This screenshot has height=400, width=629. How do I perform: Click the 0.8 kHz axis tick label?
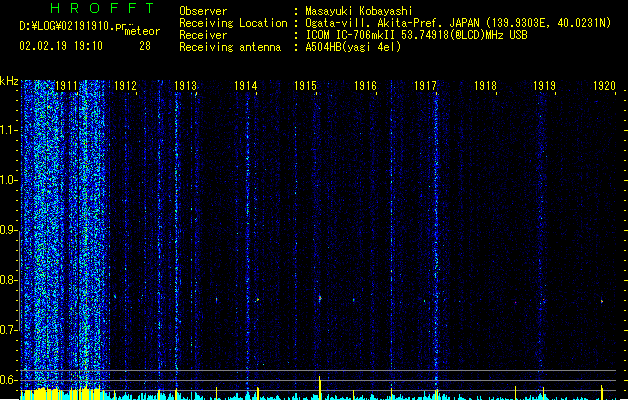point(8,280)
